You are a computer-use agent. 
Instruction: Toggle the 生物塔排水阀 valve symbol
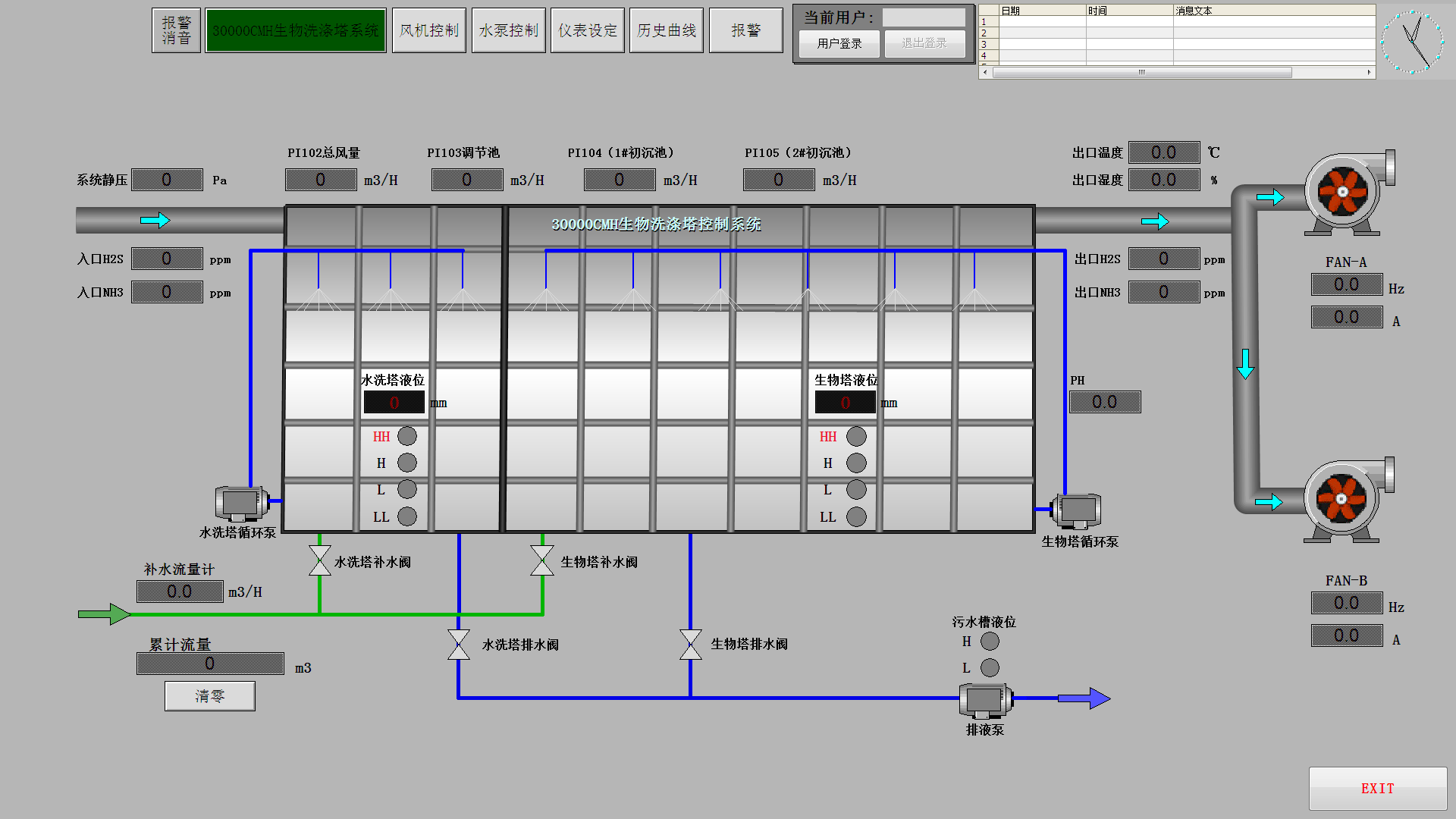(691, 644)
